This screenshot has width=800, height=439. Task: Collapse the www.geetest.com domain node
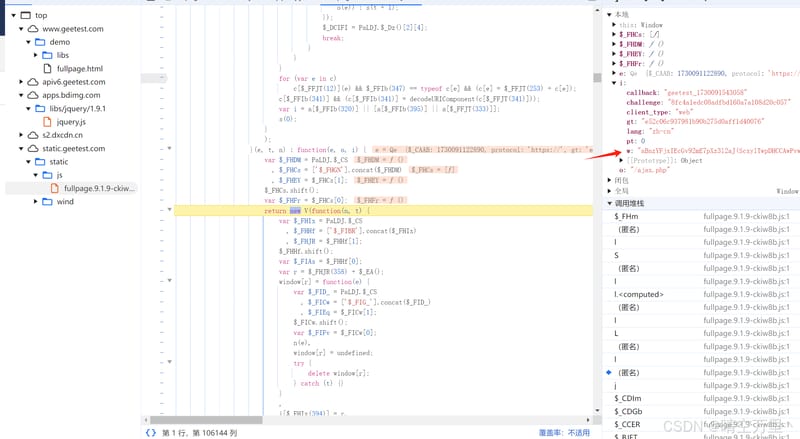pos(21,29)
